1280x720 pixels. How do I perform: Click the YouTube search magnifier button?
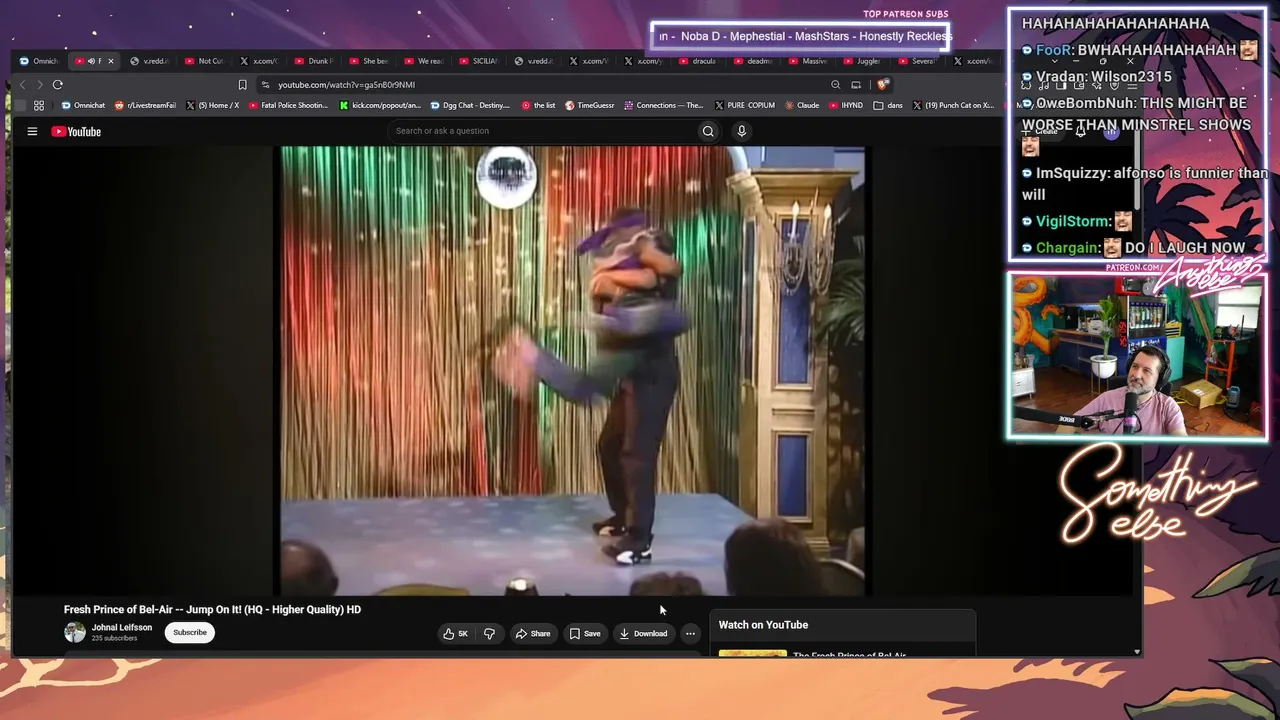[708, 131]
